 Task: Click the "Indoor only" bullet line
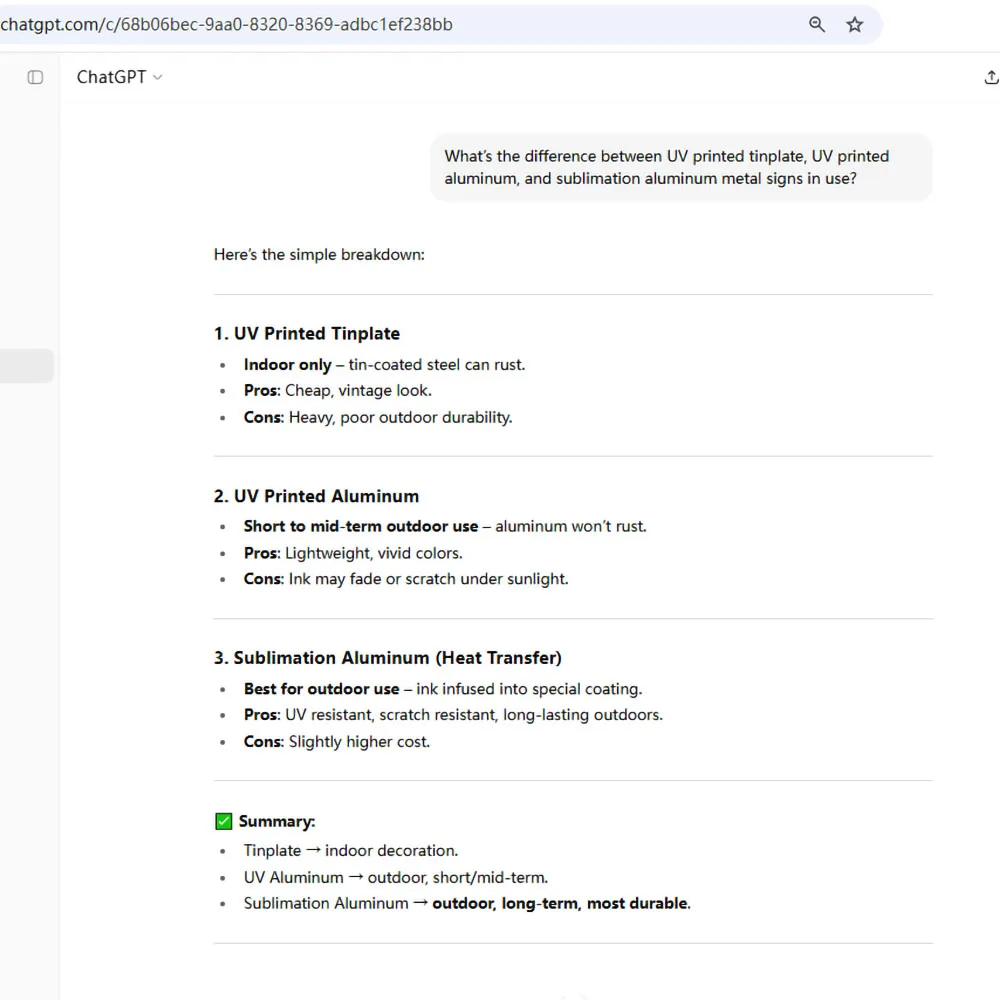click(384, 365)
